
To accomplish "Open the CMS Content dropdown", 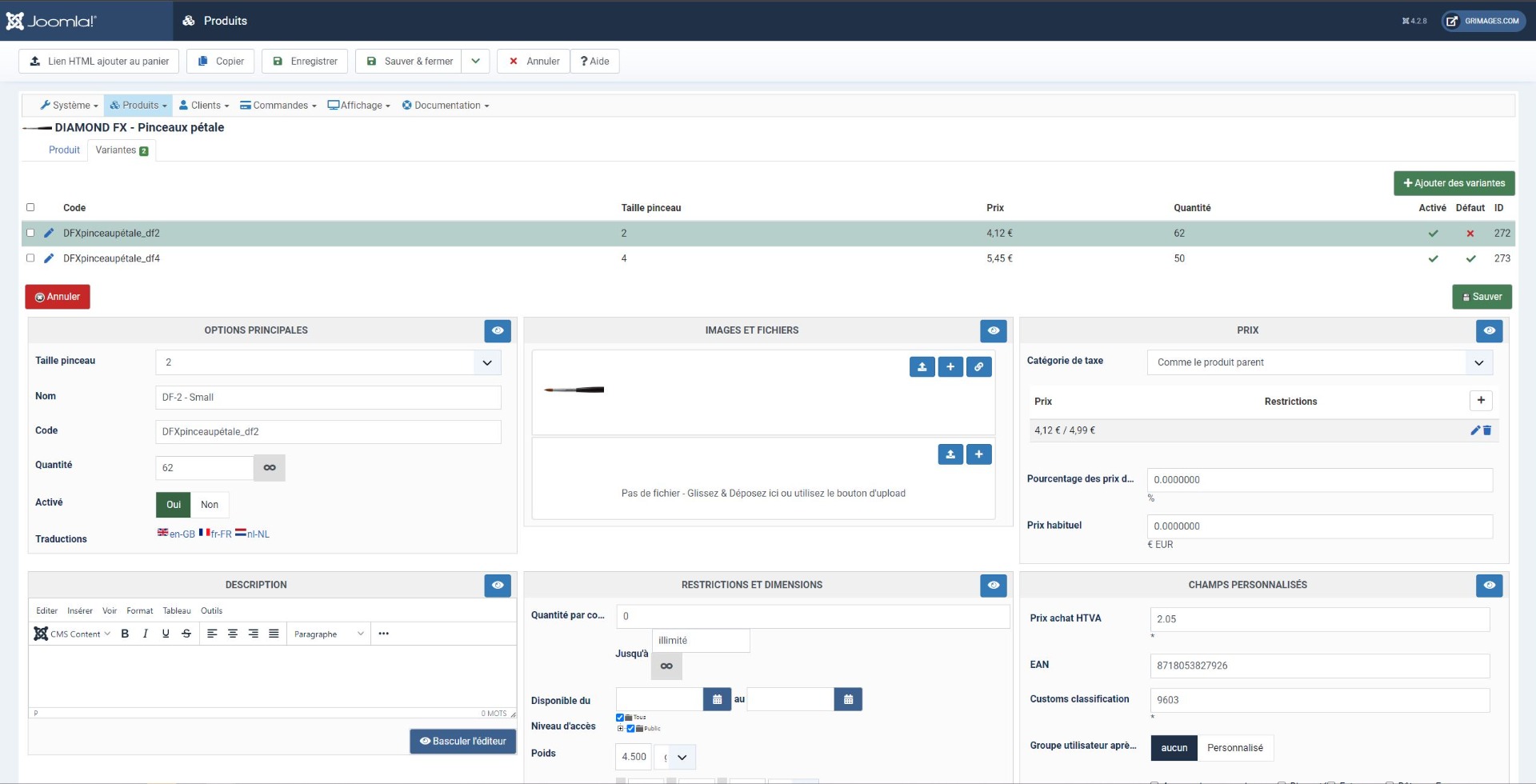I will tap(72, 634).
